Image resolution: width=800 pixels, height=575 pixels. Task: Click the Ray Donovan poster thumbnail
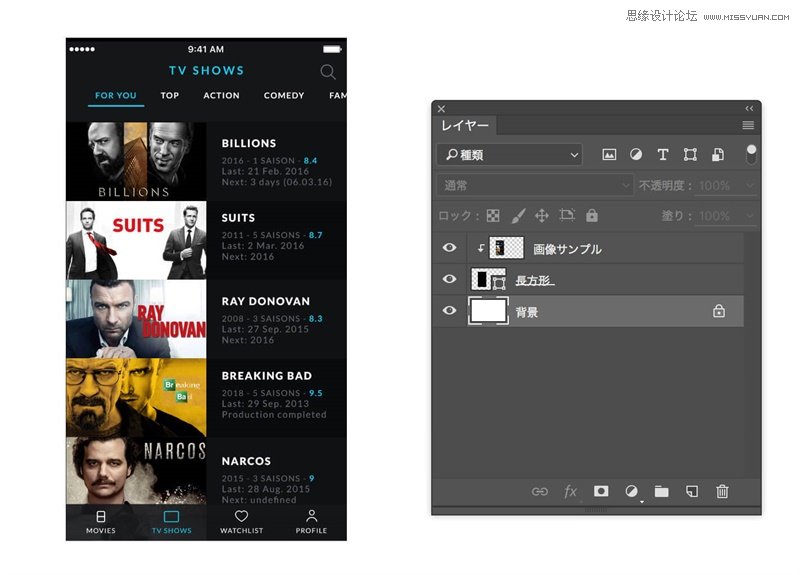point(136,319)
